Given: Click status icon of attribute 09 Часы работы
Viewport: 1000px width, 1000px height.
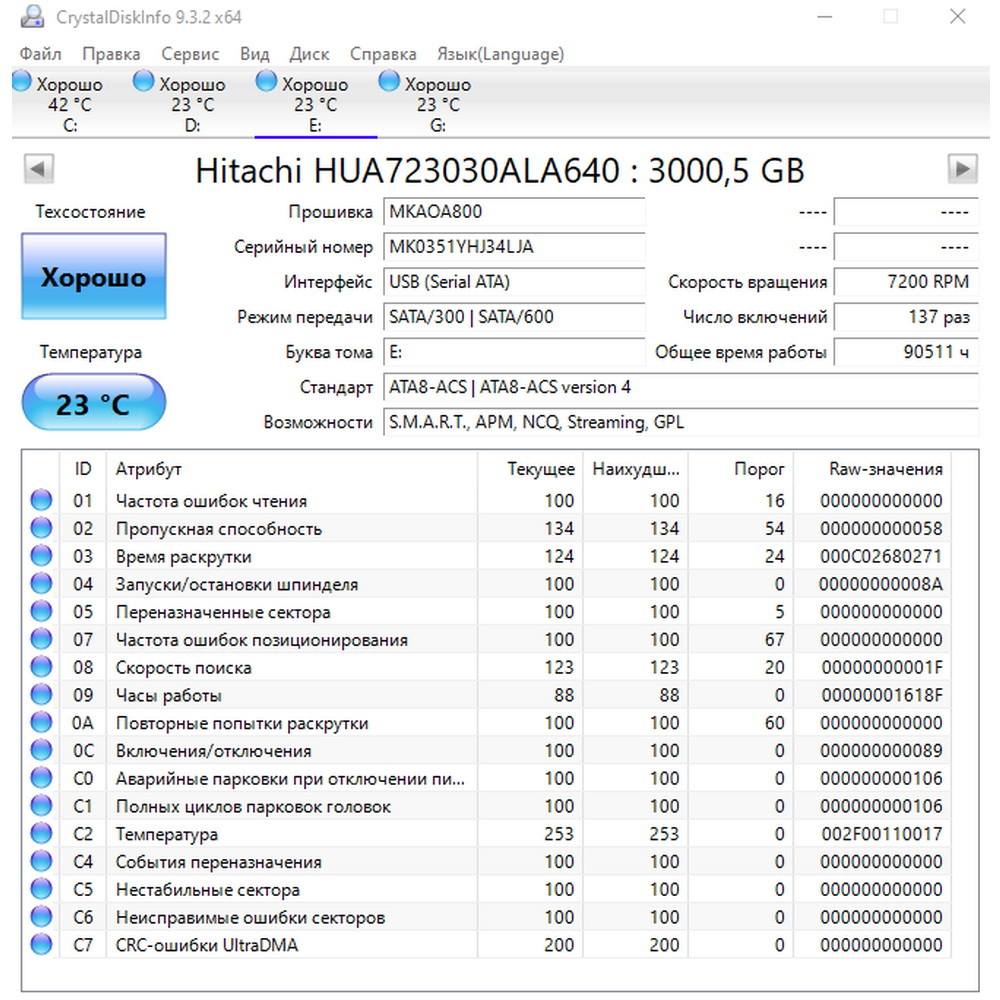Looking at the screenshot, I should click(x=41, y=695).
